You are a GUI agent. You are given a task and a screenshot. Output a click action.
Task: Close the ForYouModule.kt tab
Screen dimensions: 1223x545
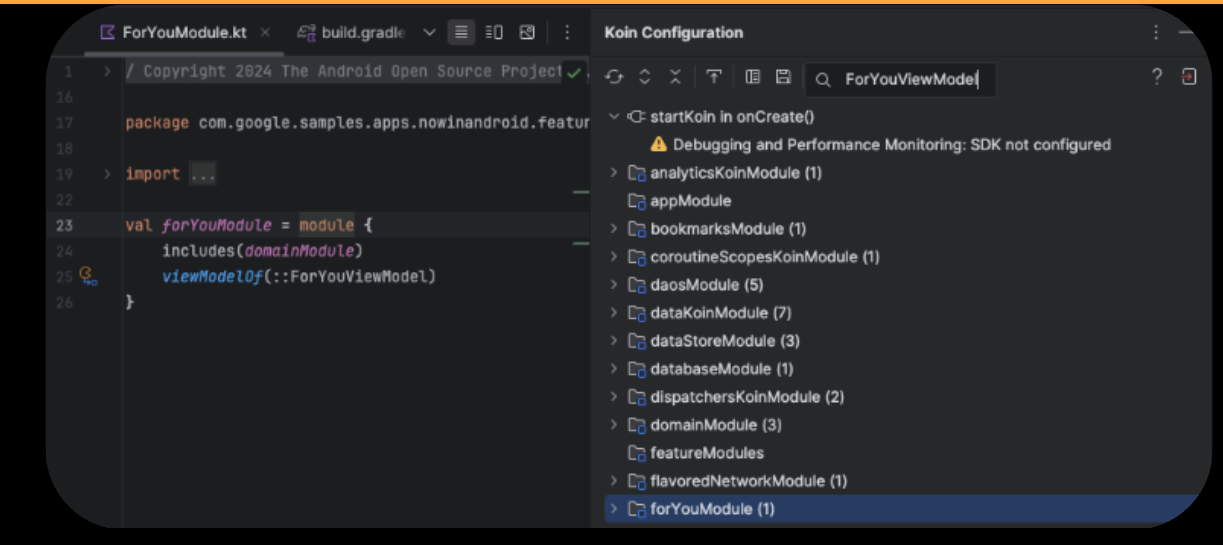point(265,33)
